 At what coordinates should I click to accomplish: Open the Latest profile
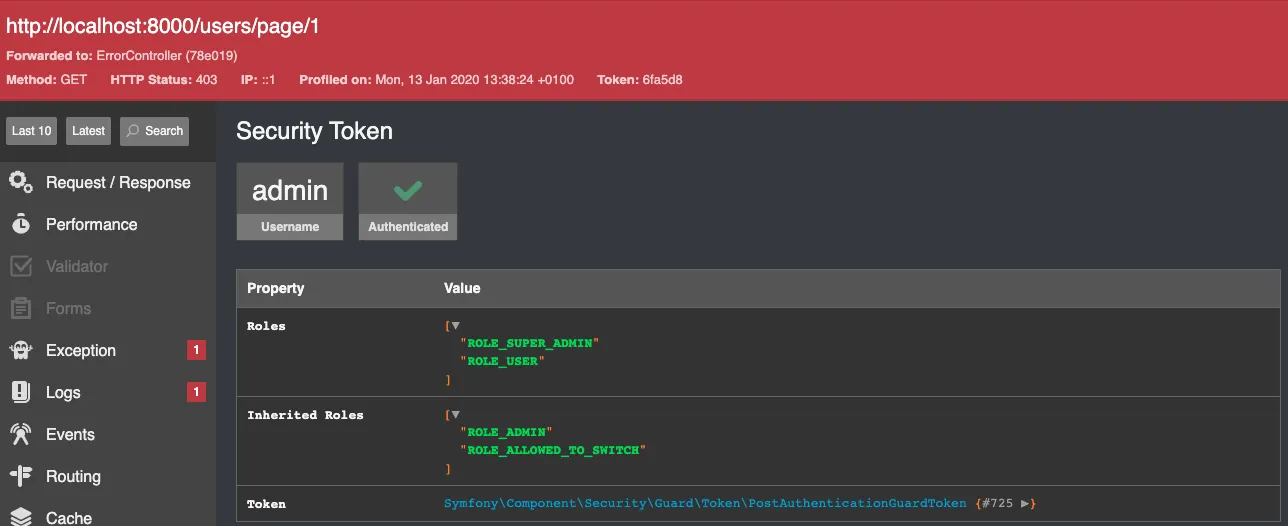[89, 131]
